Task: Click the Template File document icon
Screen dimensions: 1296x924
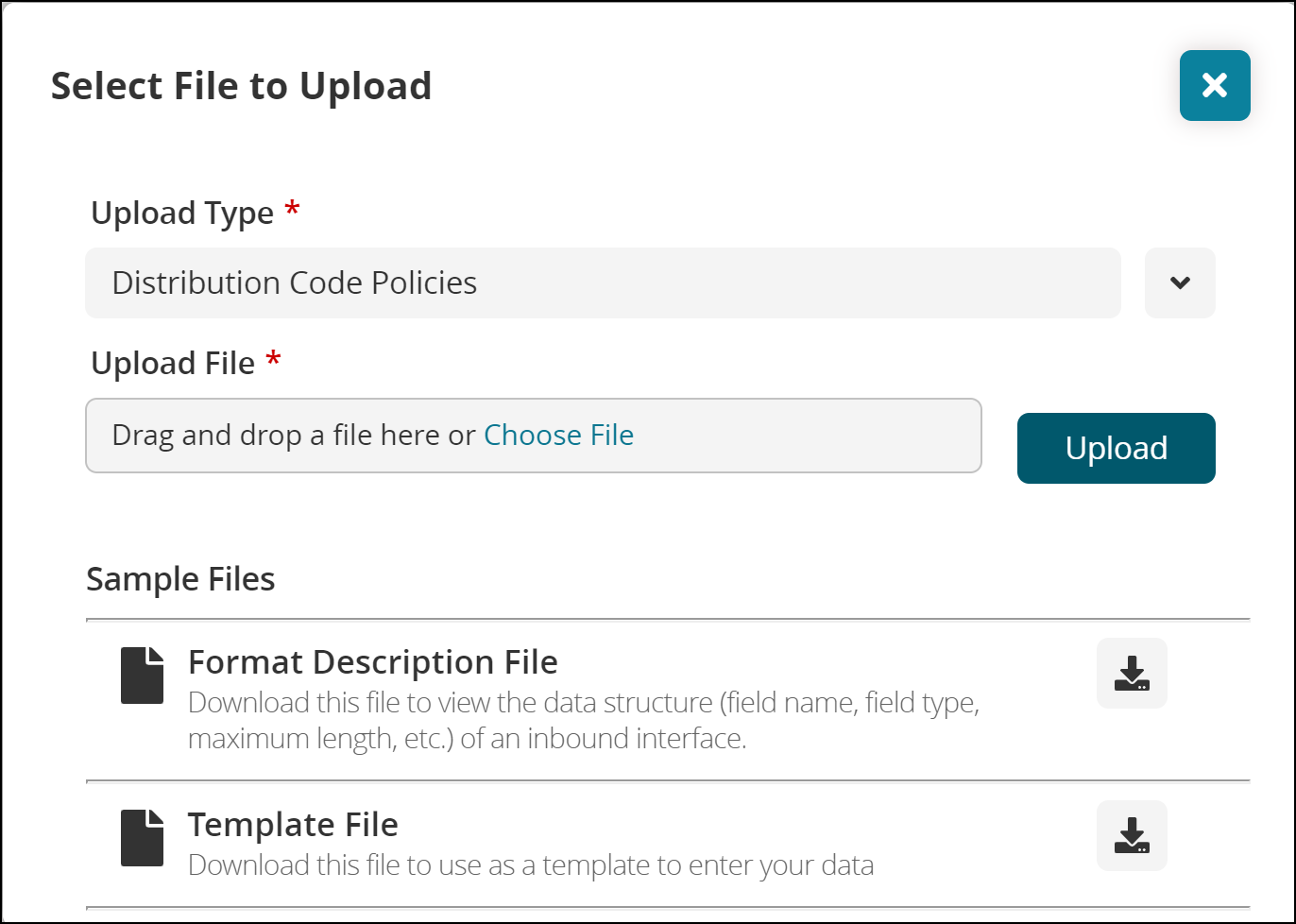Action: coord(143,838)
